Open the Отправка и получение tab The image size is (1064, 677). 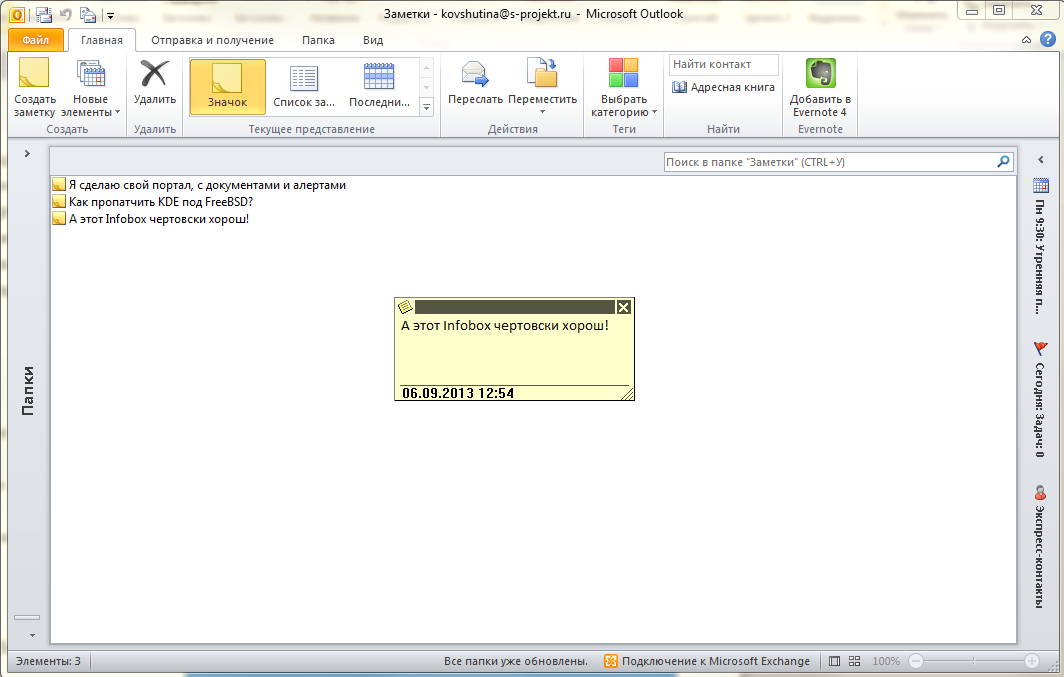click(212, 40)
